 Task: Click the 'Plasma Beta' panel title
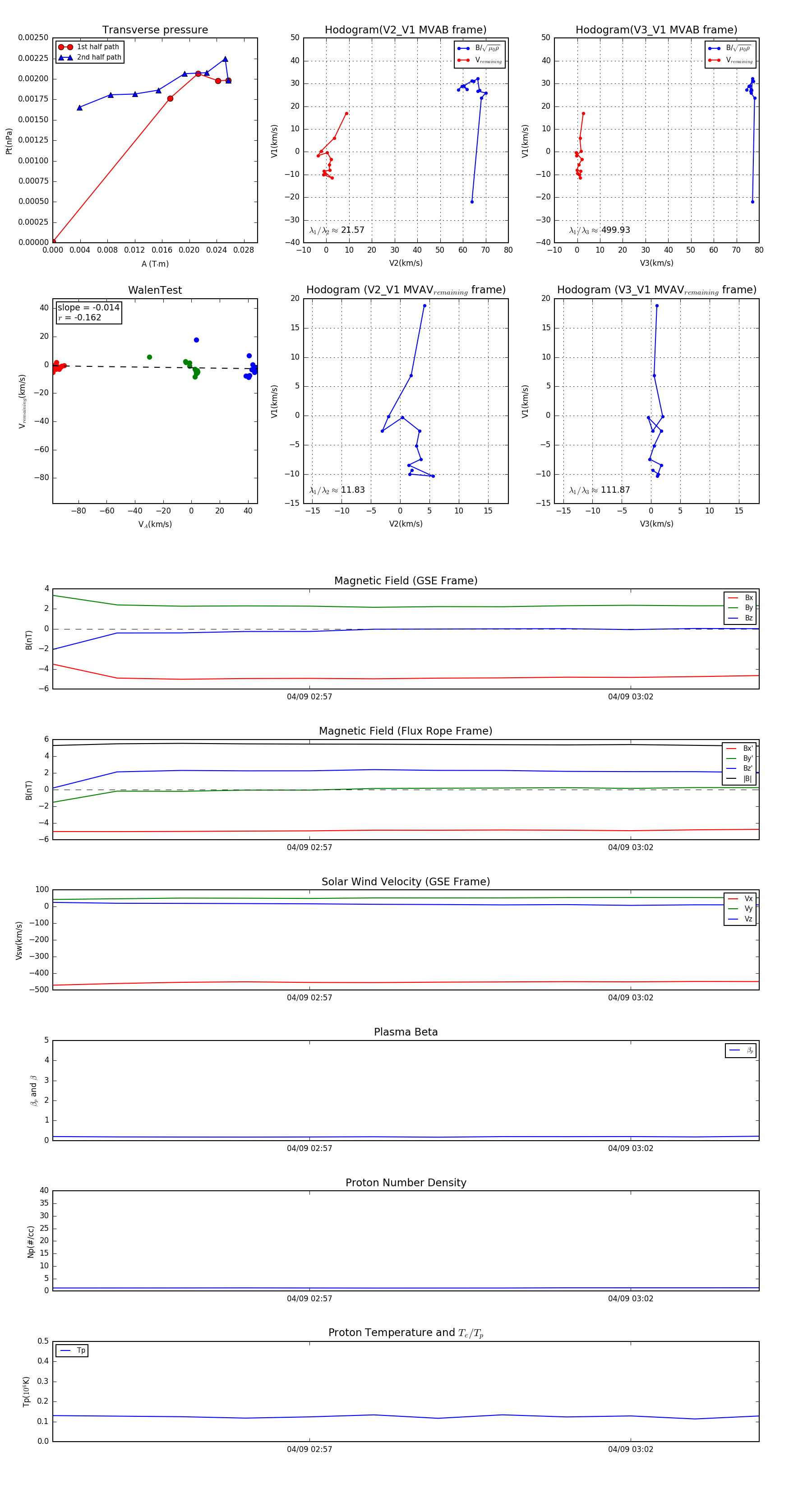pos(406,1032)
